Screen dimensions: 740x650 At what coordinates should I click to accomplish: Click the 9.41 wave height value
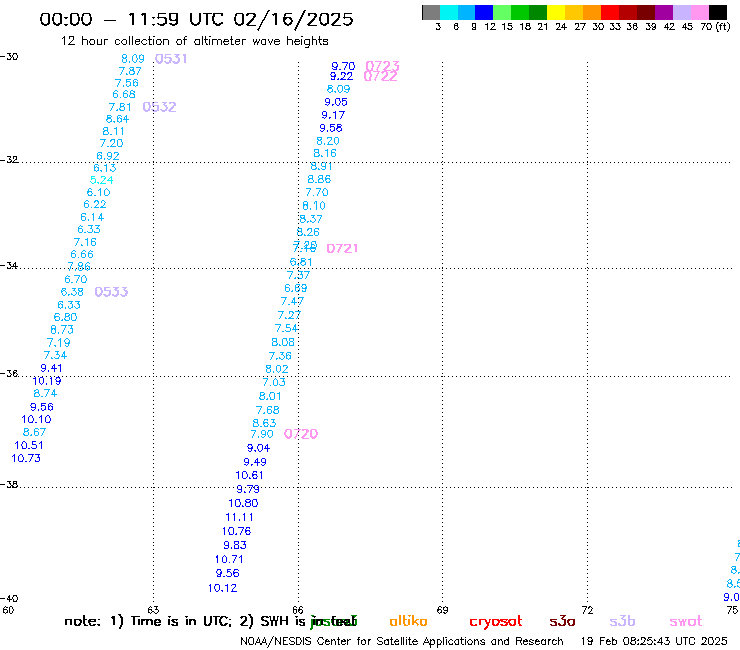tap(51, 368)
